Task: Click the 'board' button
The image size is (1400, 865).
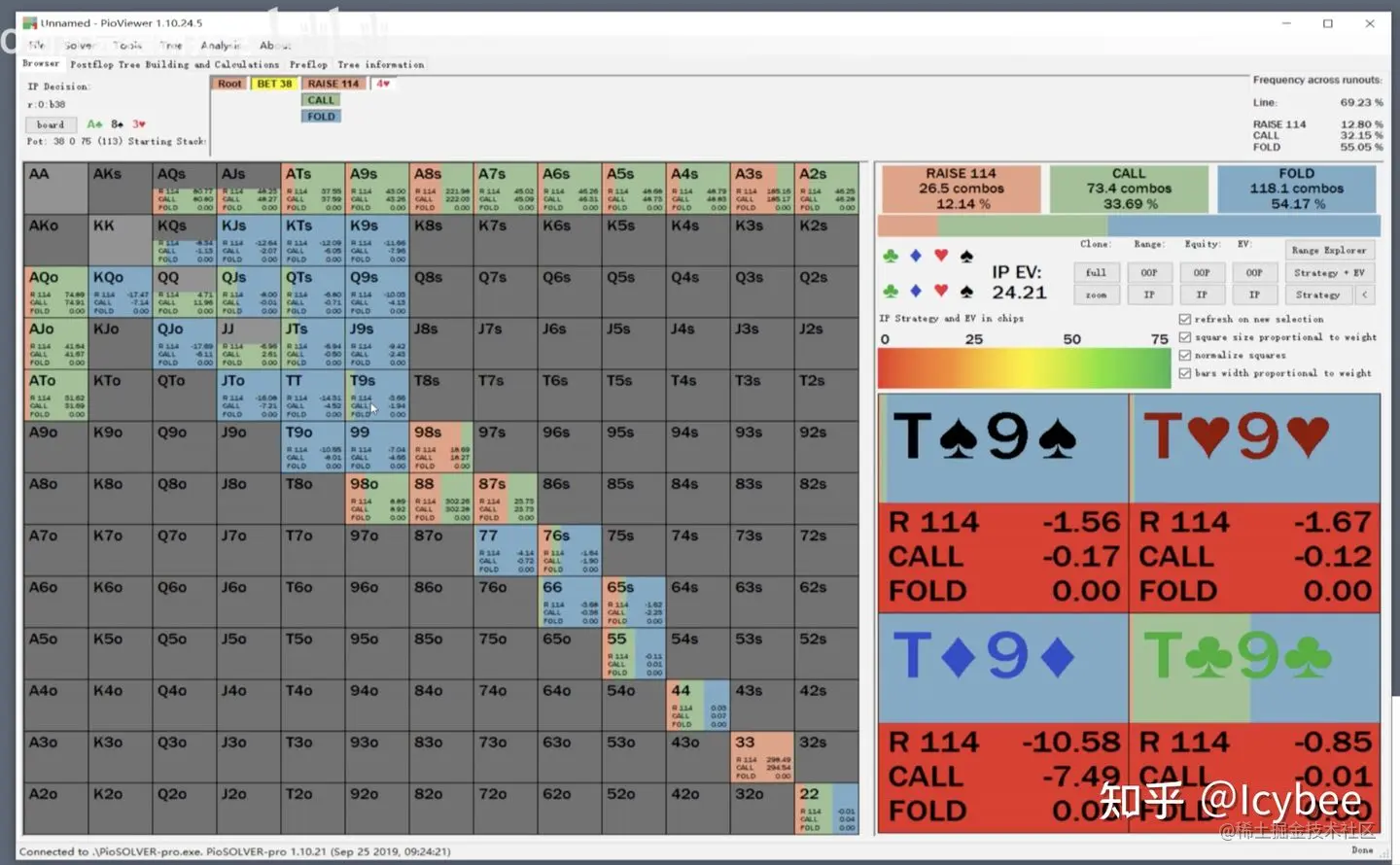Action: click(51, 124)
